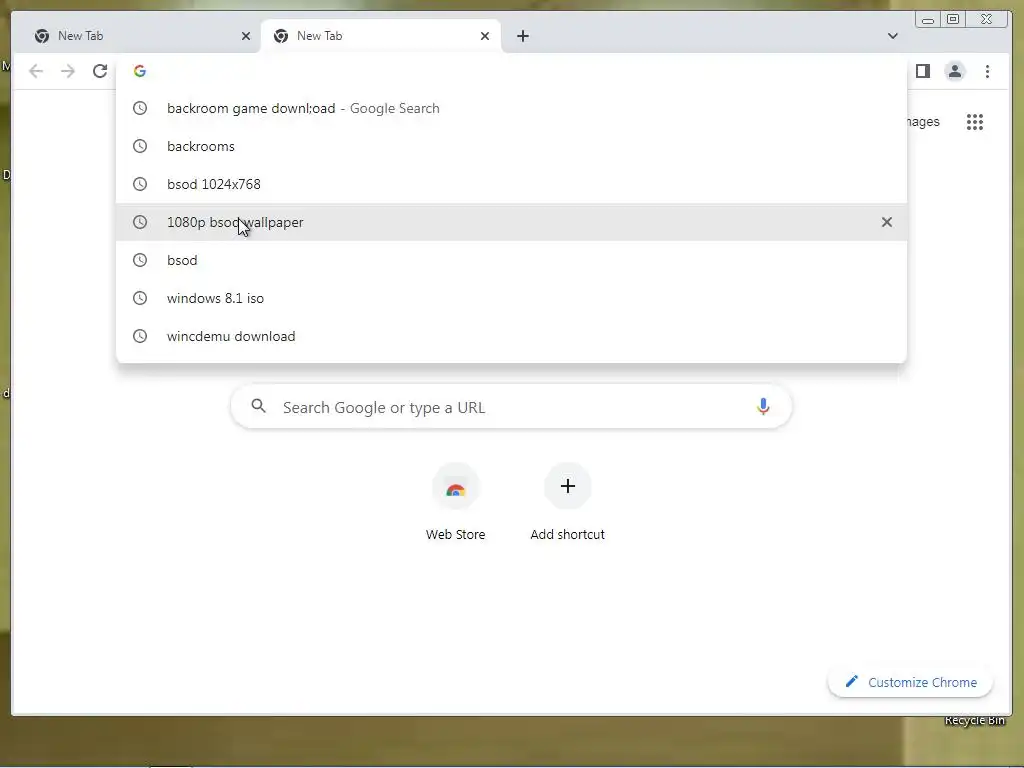The width and height of the screenshot is (1024, 768).
Task: Close the second New Tab
Action: [x=485, y=36]
